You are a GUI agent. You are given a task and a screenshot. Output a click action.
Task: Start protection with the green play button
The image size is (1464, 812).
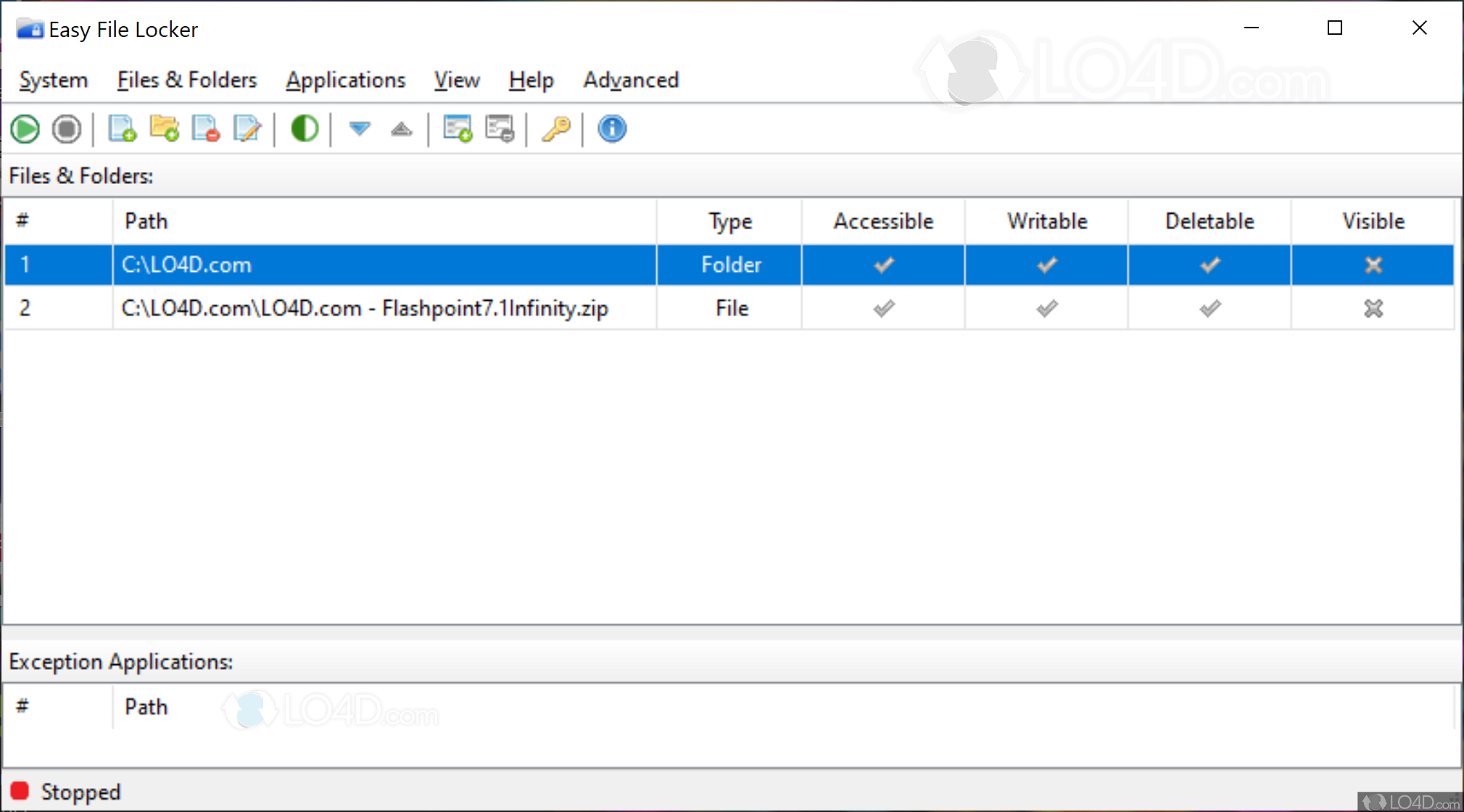click(25, 130)
